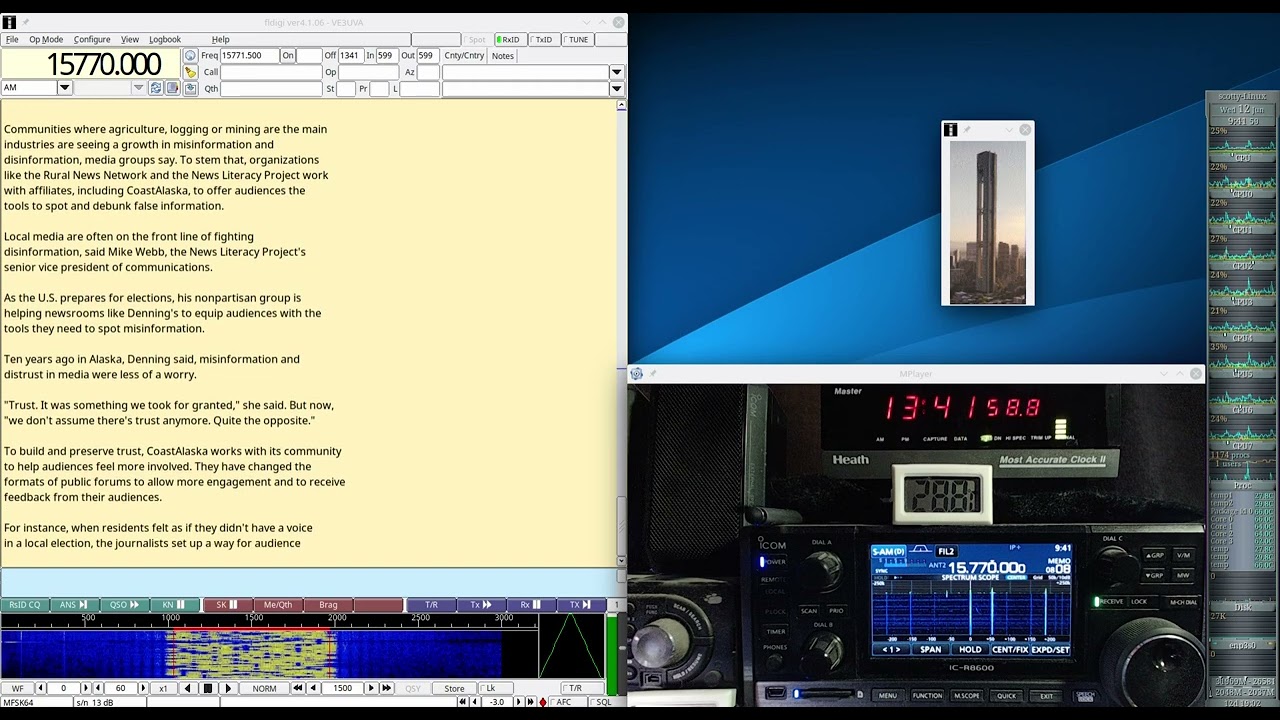Click single right arrow beside the 1500 field
The image size is (1280, 720).
[371, 688]
